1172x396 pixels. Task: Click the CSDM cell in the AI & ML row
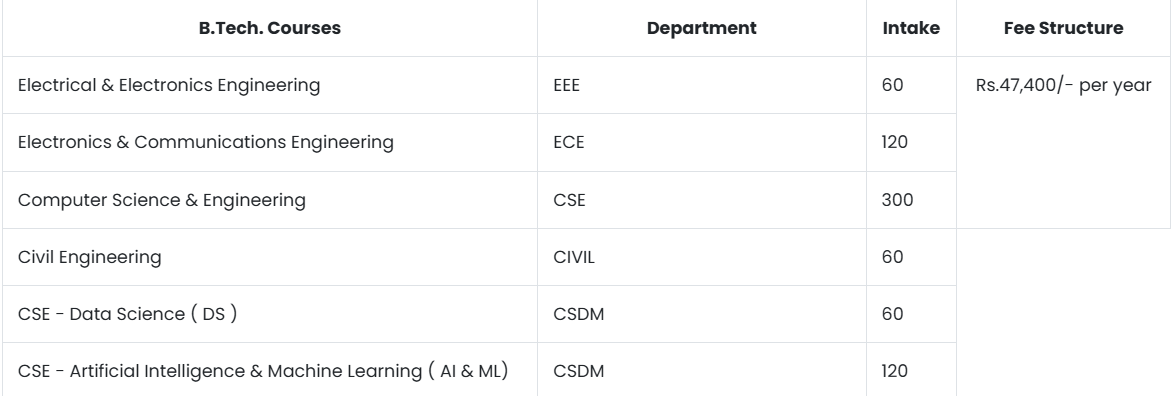point(702,370)
